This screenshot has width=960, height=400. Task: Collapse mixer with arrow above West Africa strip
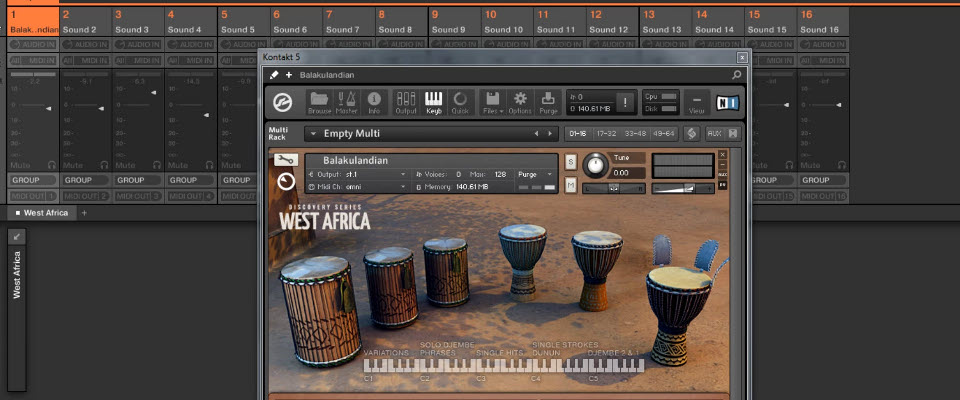pyautogui.click(x=17, y=236)
